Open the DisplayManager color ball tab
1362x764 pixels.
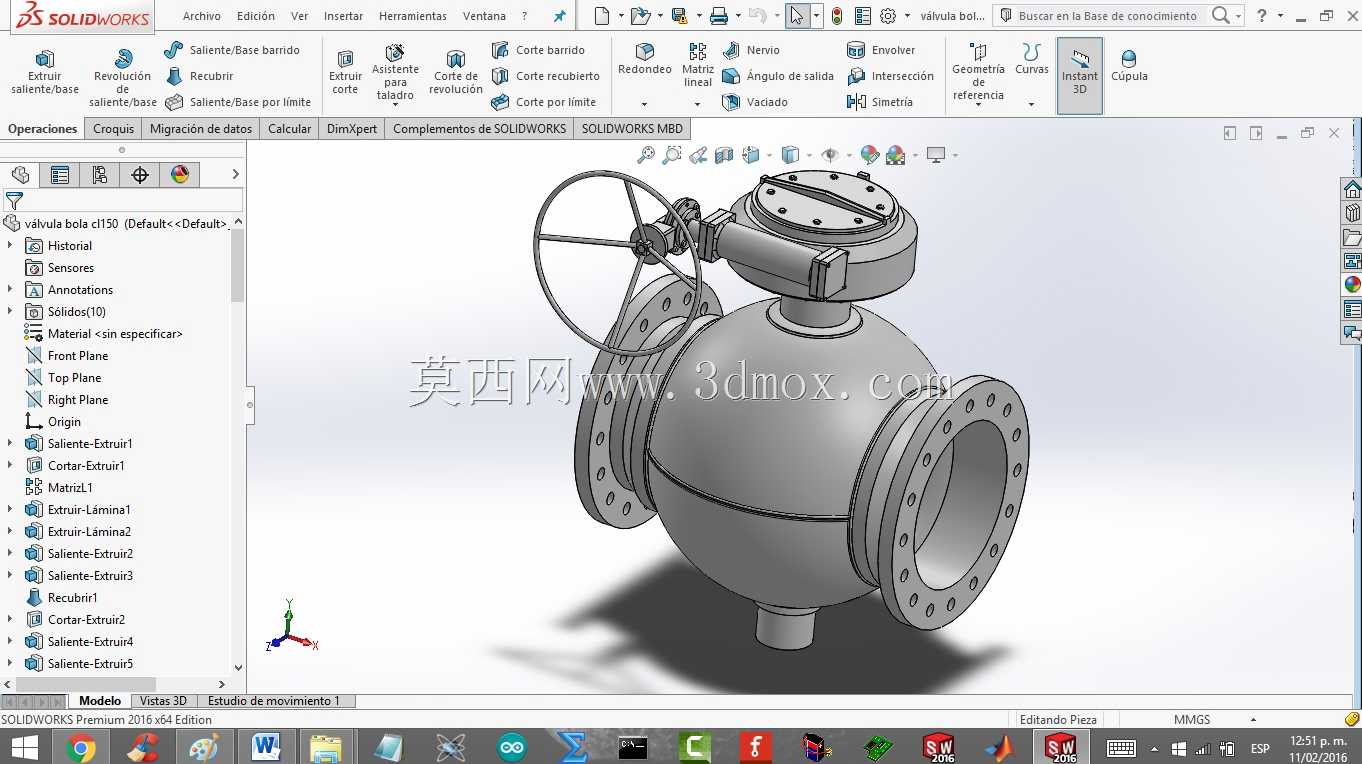coord(180,175)
